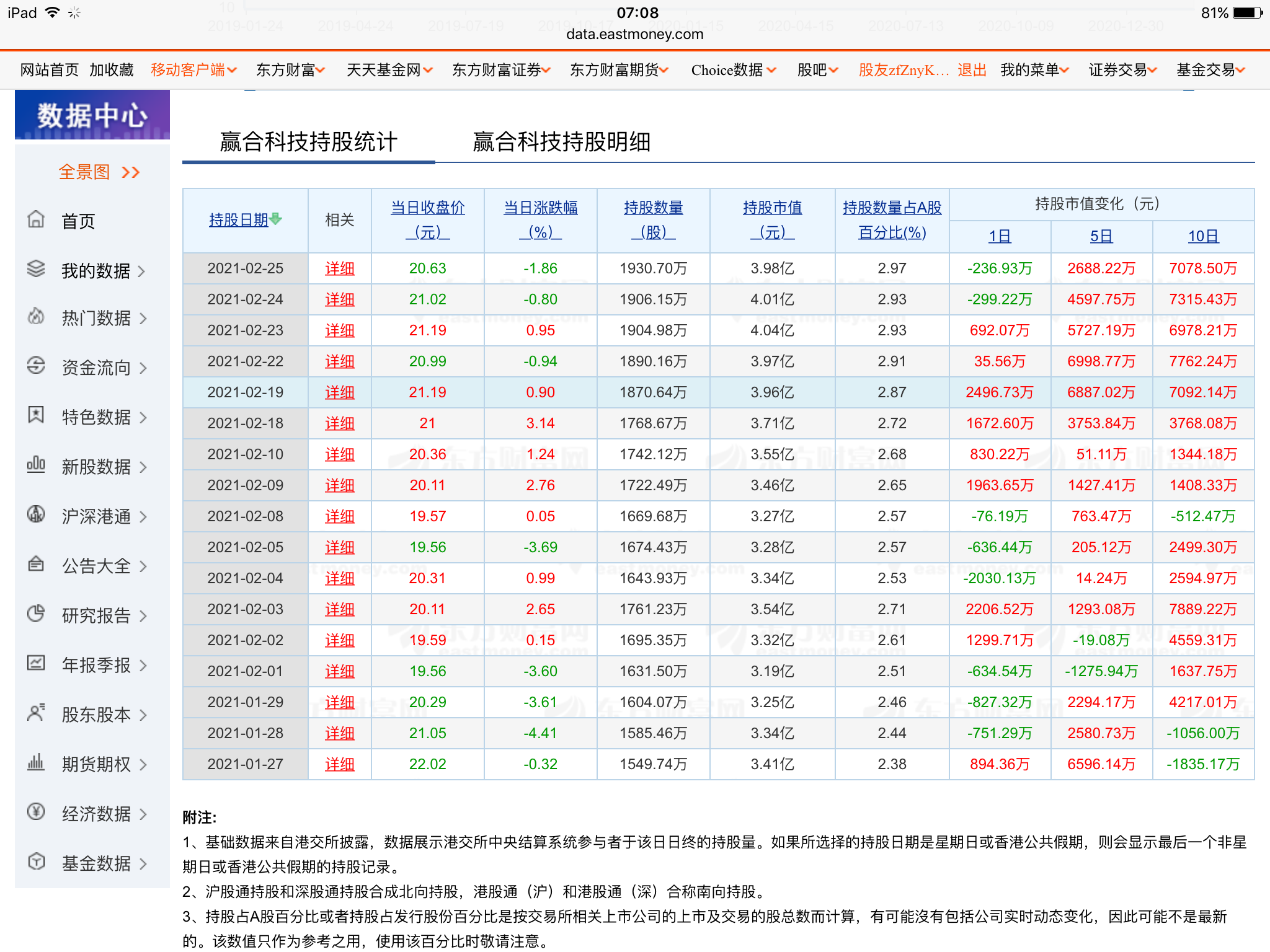The width and height of the screenshot is (1270, 952).
Task: Click the yen-coin icon for 经济数据
Action: click(36, 811)
